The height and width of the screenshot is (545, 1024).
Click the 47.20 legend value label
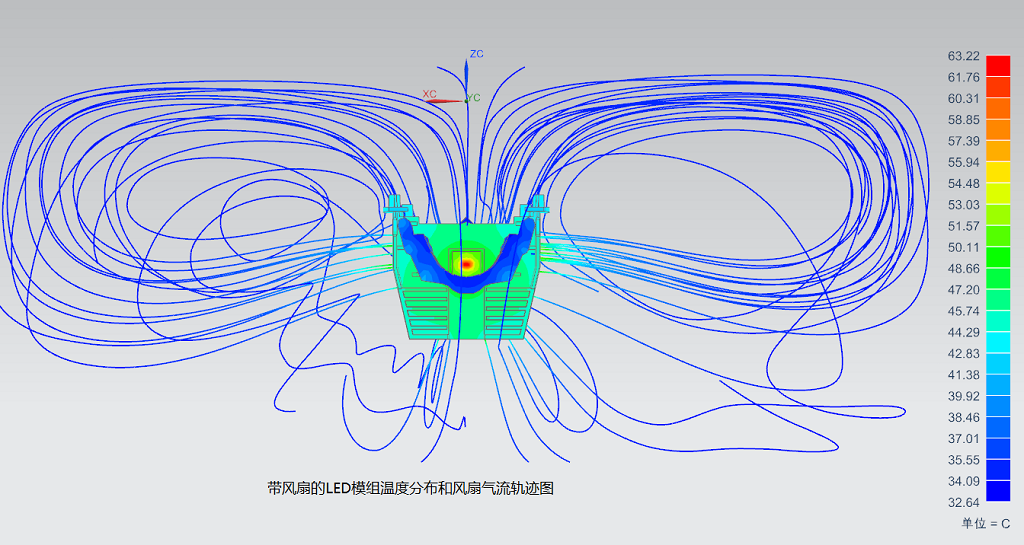[x=963, y=290]
